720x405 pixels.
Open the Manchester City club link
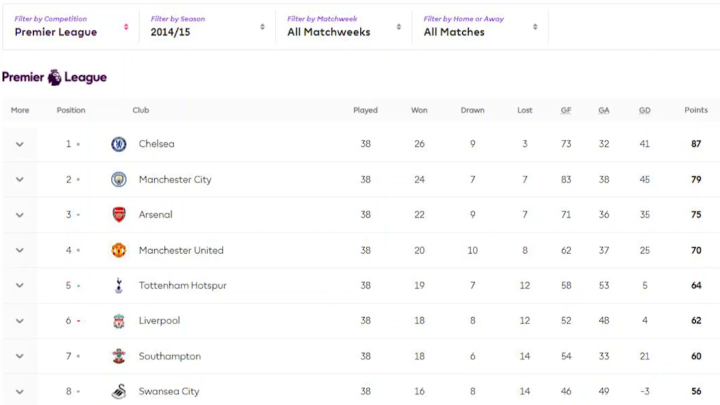tap(175, 180)
